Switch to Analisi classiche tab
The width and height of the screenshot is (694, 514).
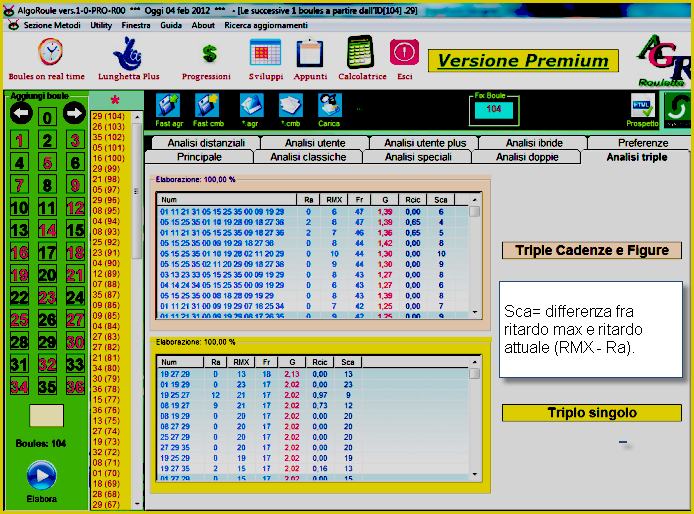coord(308,157)
